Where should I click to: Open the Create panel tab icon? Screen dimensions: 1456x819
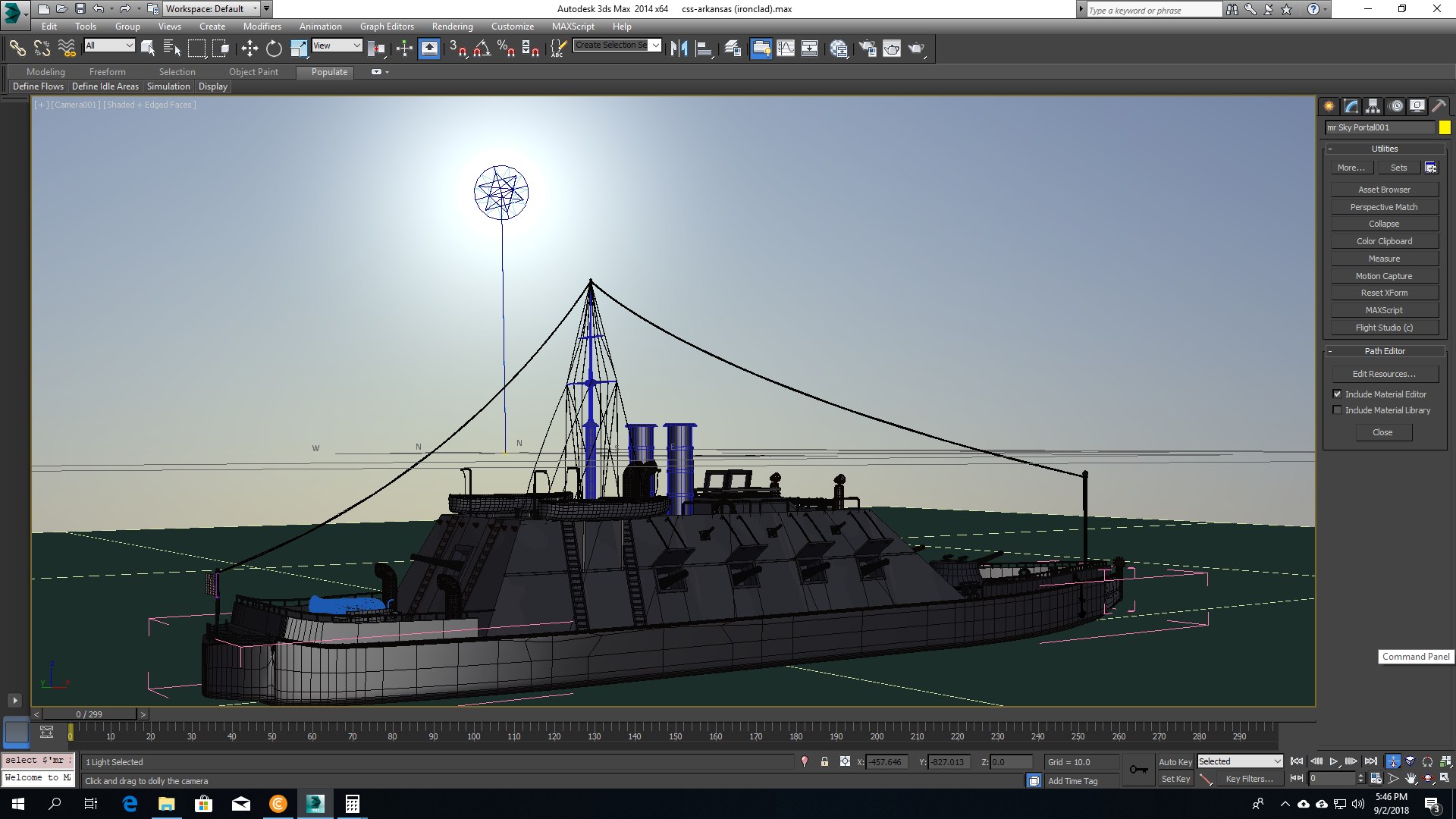pos(1329,106)
